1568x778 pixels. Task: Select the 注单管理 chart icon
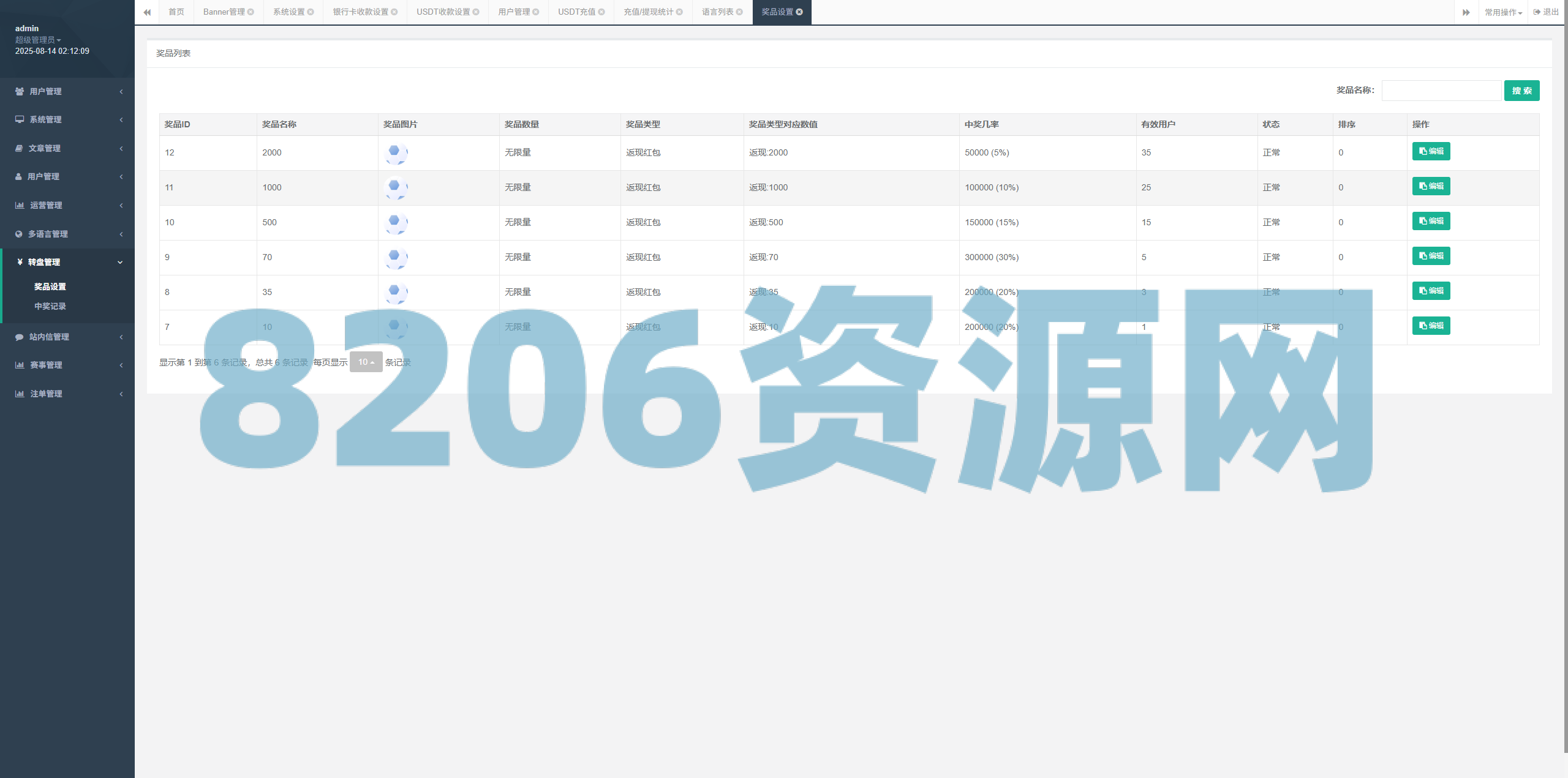pyautogui.click(x=19, y=394)
